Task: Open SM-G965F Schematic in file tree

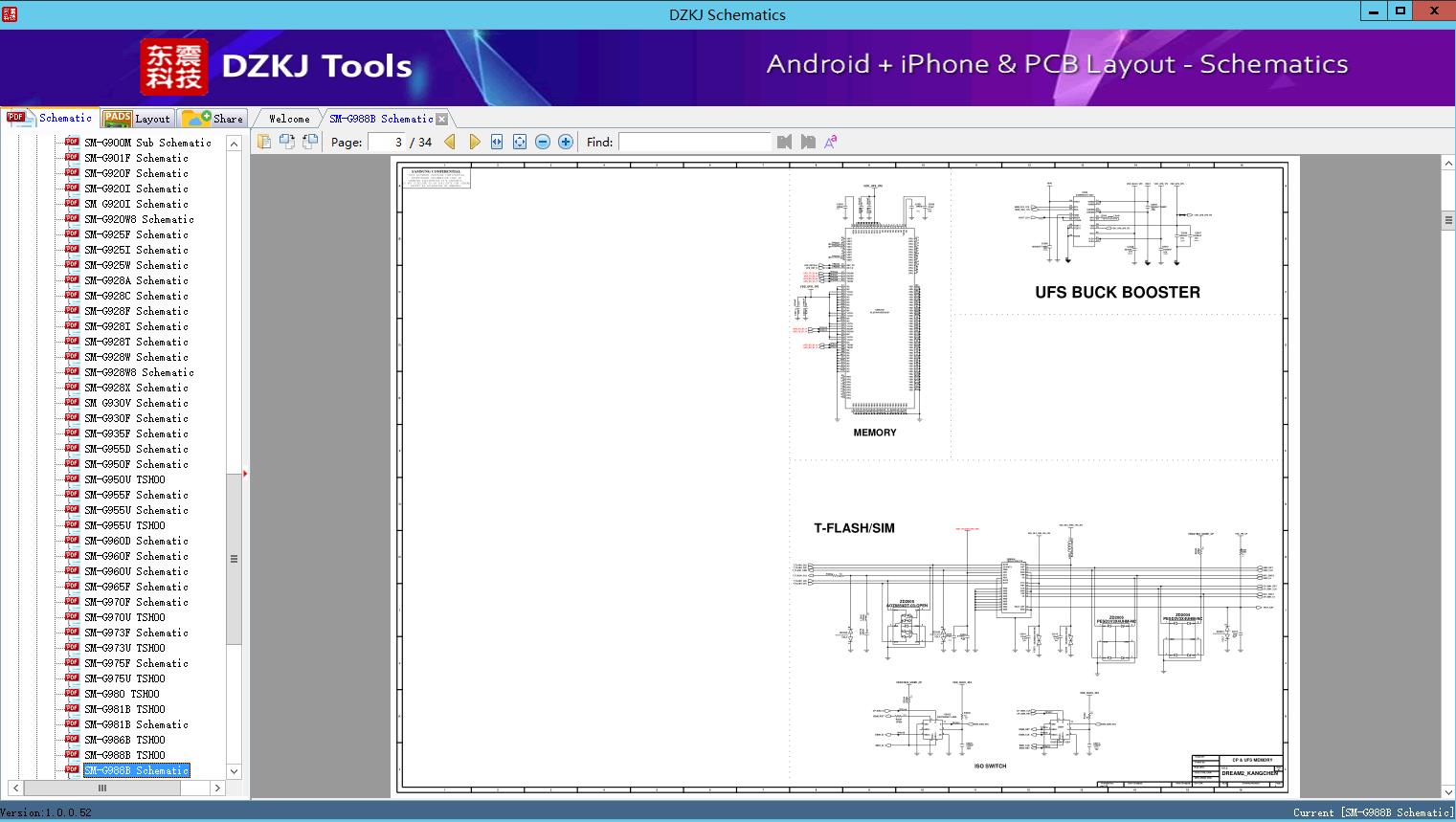Action: click(136, 587)
